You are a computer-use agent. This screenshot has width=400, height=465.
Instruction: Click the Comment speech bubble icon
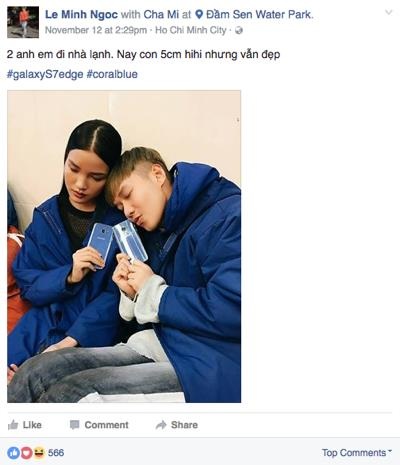point(74,425)
